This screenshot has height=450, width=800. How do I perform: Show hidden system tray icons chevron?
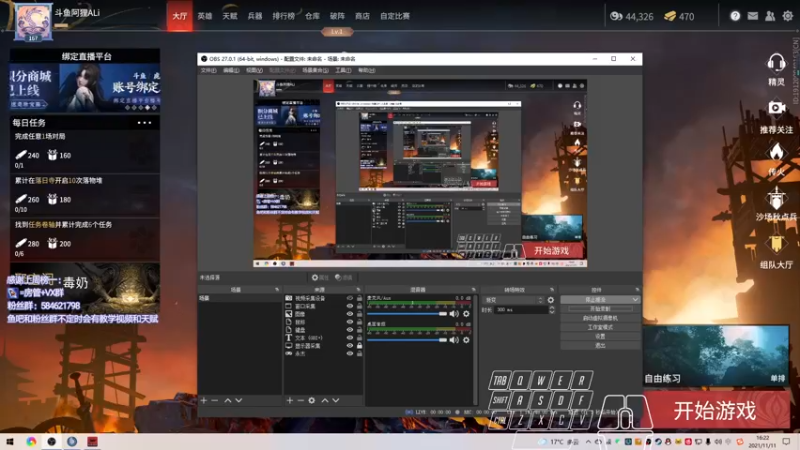pos(588,441)
